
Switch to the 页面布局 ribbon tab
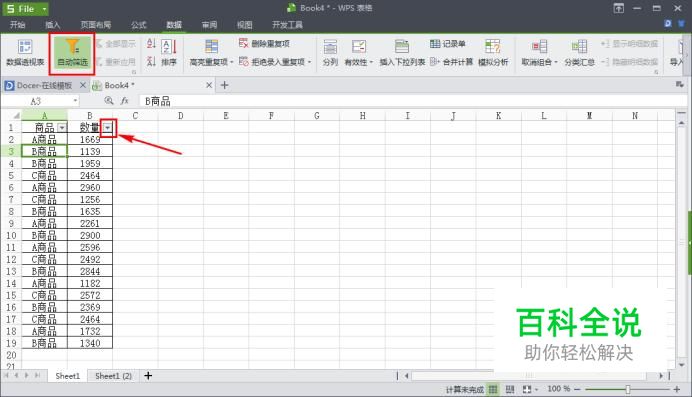click(96, 25)
